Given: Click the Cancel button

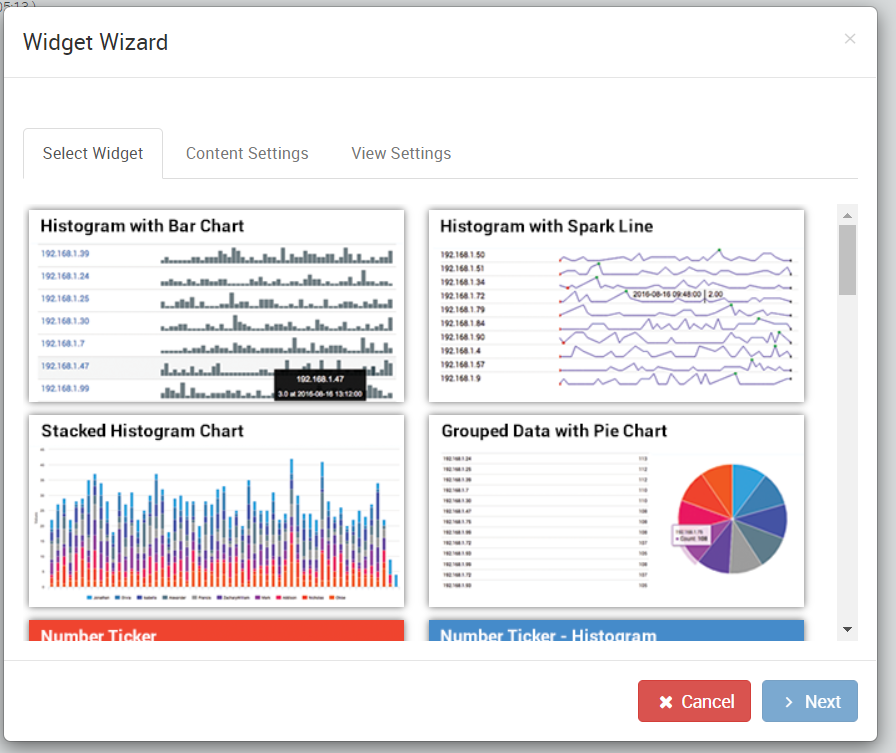Looking at the screenshot, I should (x=694, y=701).
